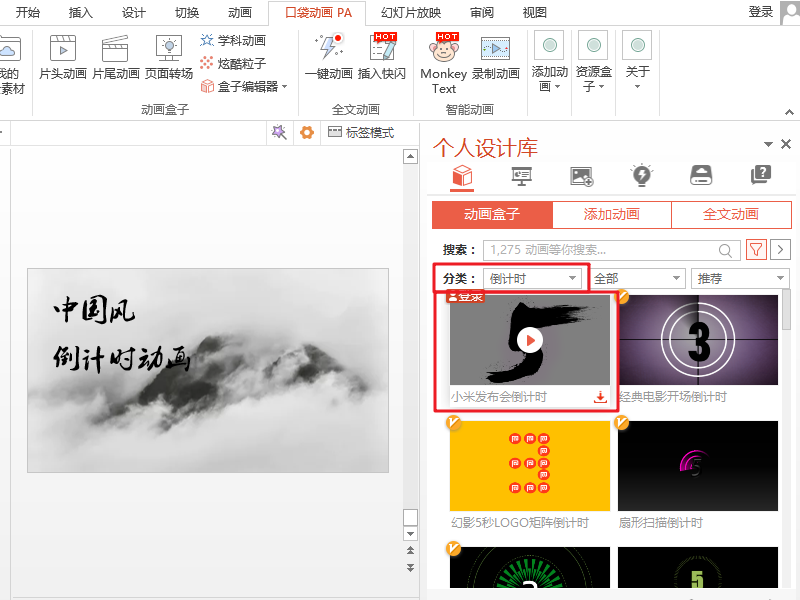This screenshot has width=800, height=600.
Task: Run 一键动画 one-click animation
Action: click(329, 57)
